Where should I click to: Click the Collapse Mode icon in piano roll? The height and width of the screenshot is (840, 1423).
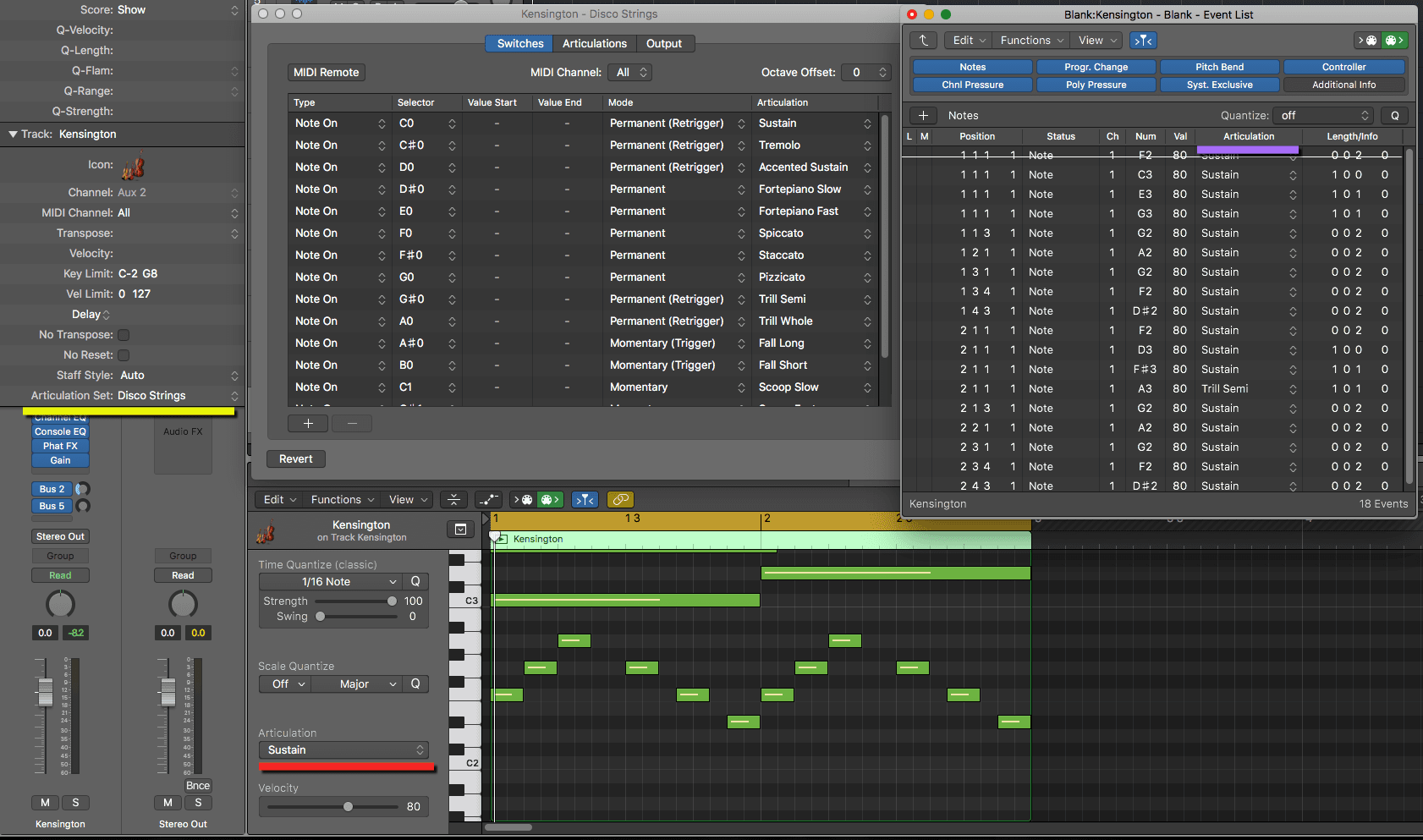coord(453,500)
